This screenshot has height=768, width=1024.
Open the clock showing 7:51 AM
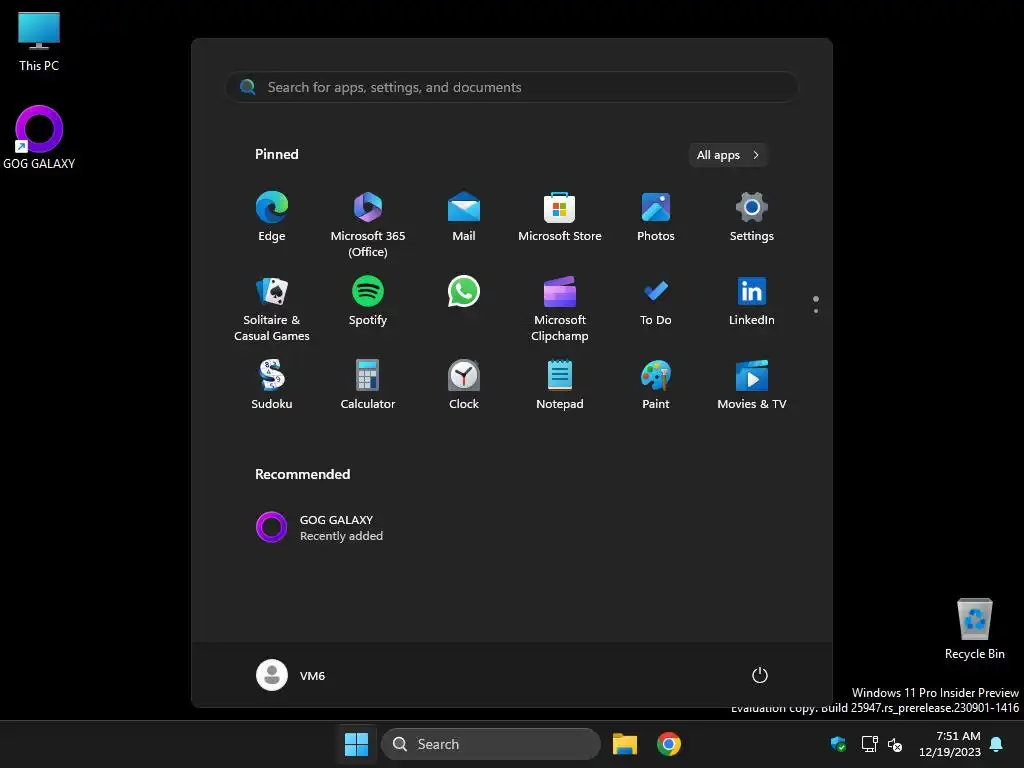pos(950,744)
